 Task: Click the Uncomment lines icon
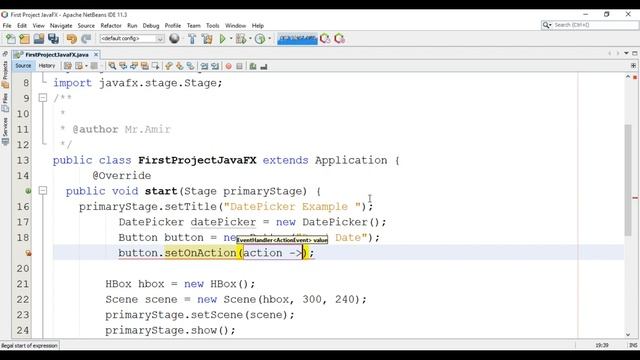pos(264,66)
